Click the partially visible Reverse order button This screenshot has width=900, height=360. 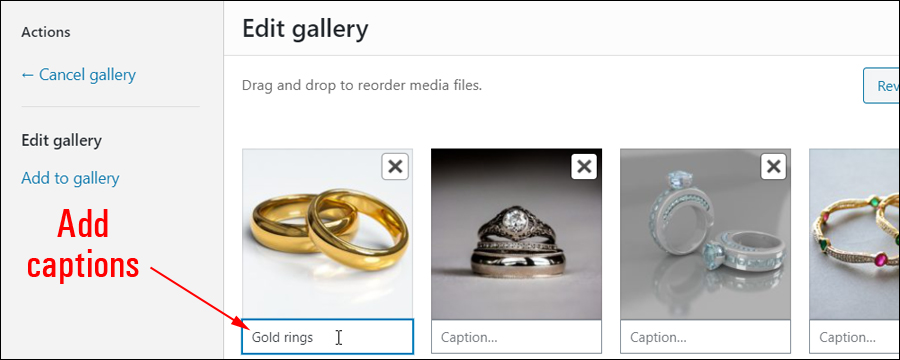[881, 86]
